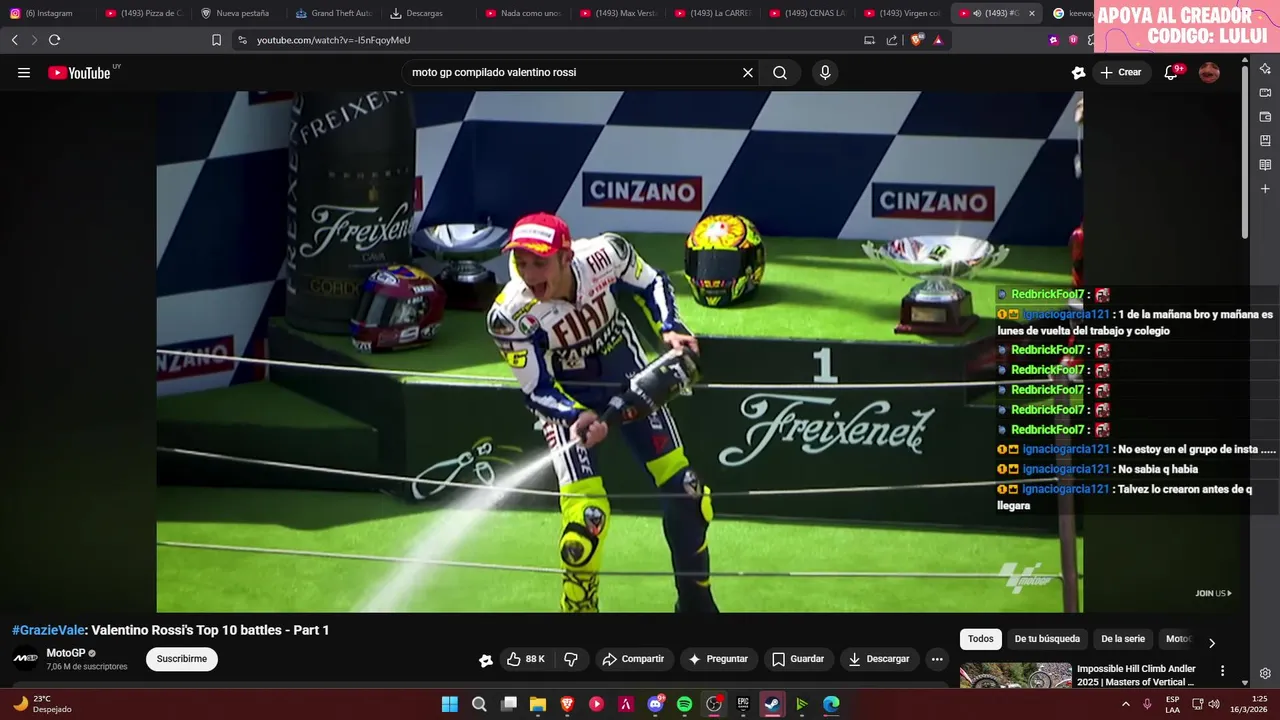Open the account avatar menu
The width and height of the screenshot is (1280, 720).
pos(1209,72)
